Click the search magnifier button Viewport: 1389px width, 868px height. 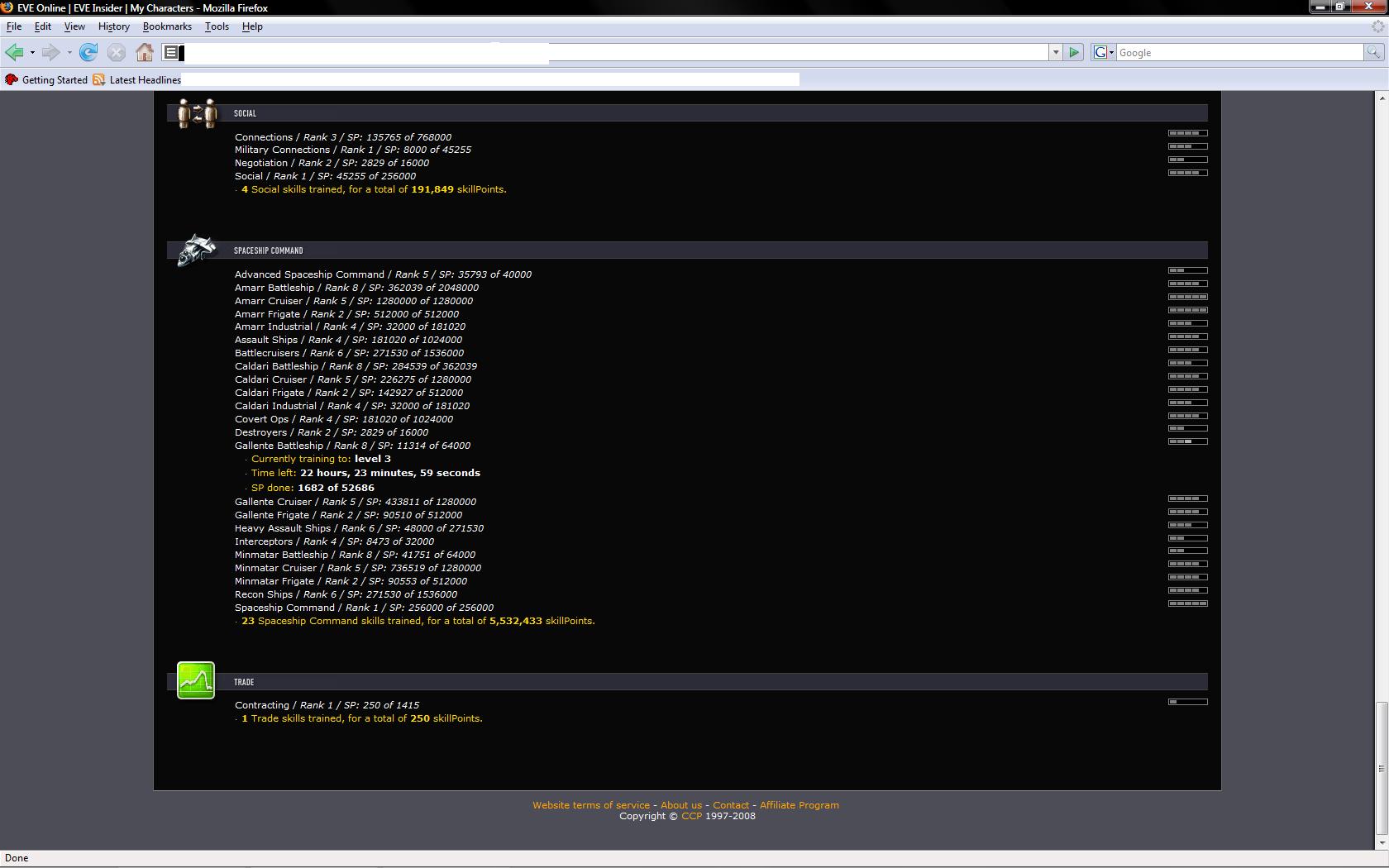[x=1373, y=53]
